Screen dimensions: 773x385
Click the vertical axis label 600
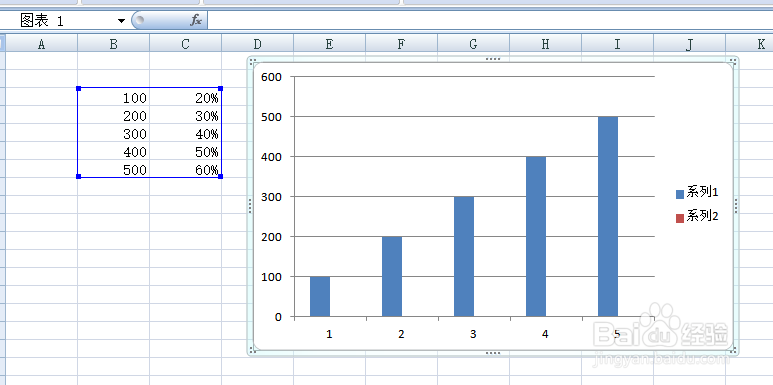tap(272, 77)
